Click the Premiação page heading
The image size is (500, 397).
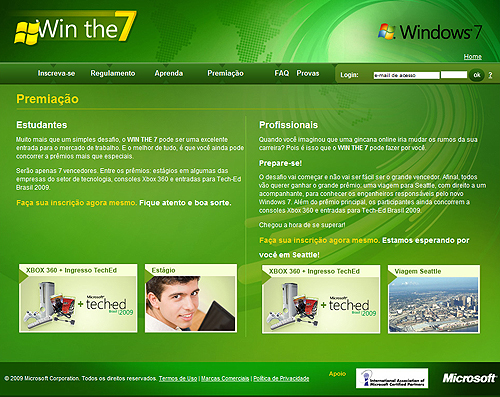47,99
